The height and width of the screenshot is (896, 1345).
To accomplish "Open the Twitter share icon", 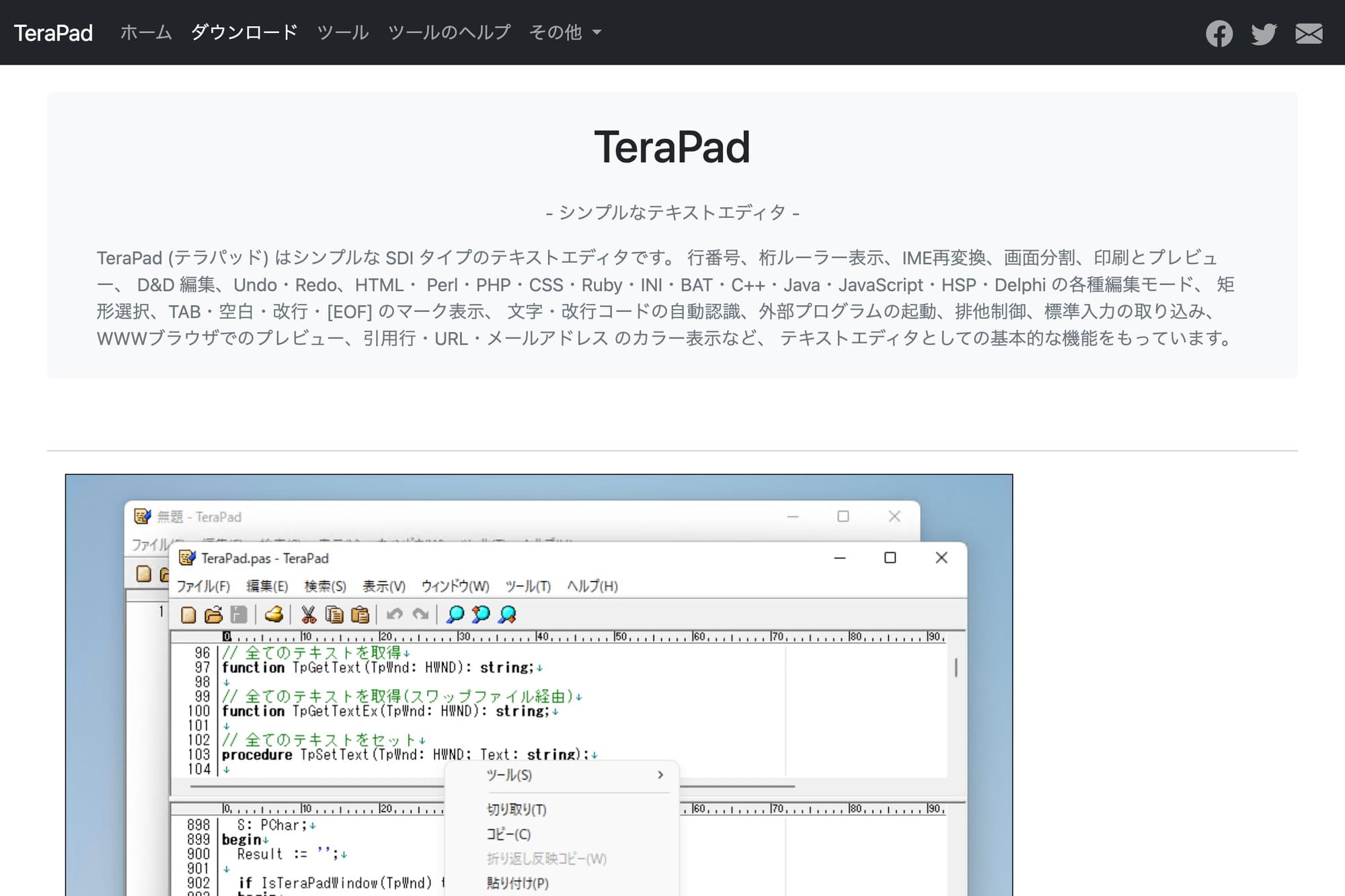I will point(1264,33).
